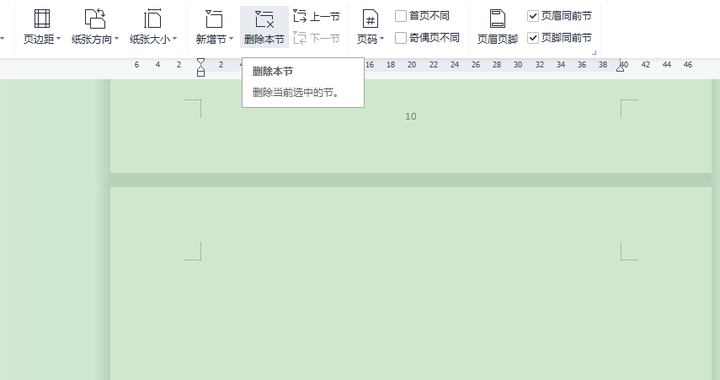The image size is (720, 380).
Task: Click the 新增节 add section icon
Action: pyautogui.click(x=214, y=19)
